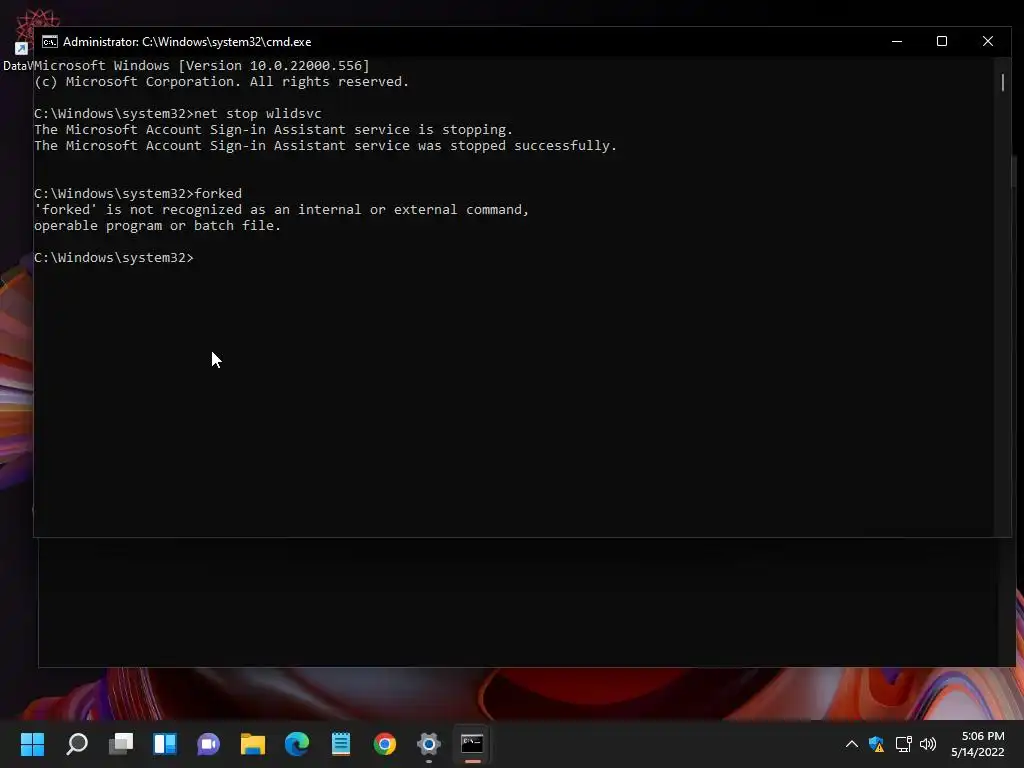Open Windows Security tray icon
1024x768 pixels.
pos(876,744)
